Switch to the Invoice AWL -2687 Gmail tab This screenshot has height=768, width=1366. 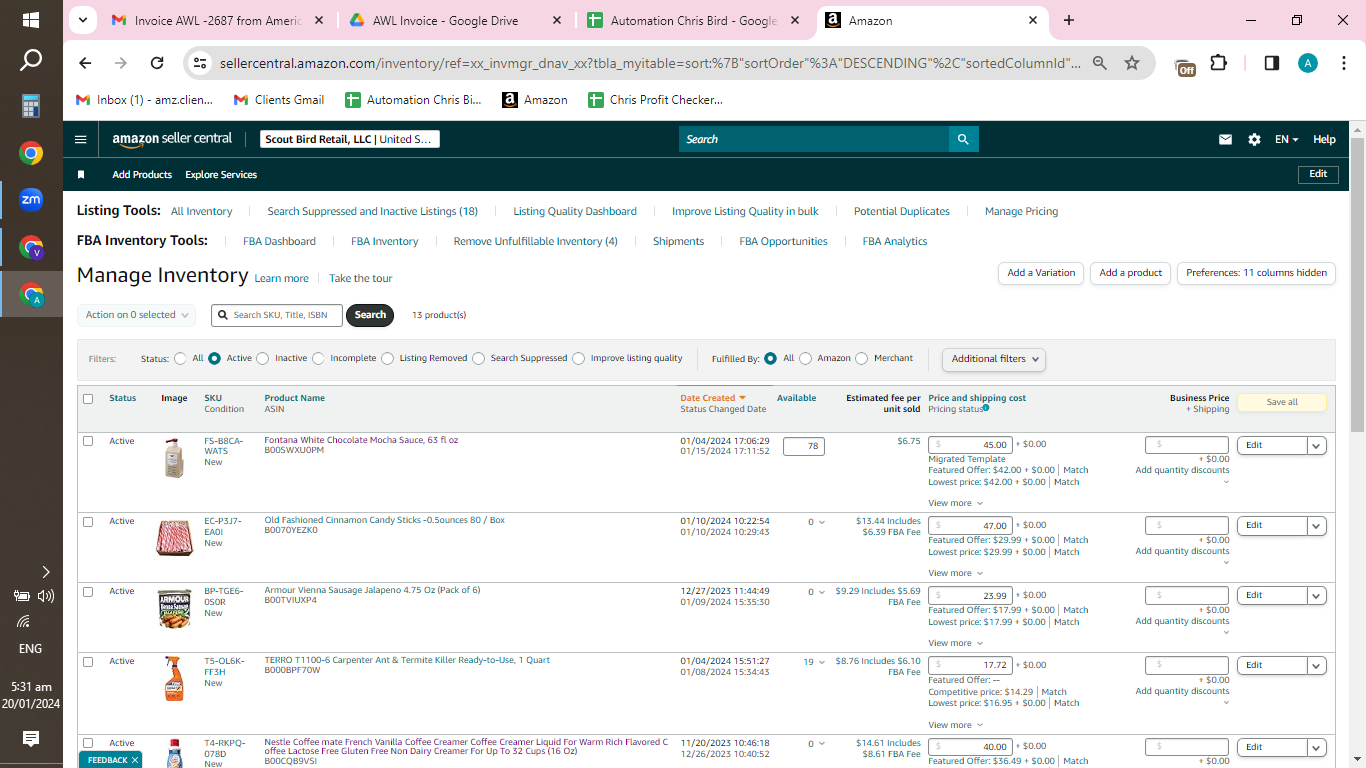(217, 21)
